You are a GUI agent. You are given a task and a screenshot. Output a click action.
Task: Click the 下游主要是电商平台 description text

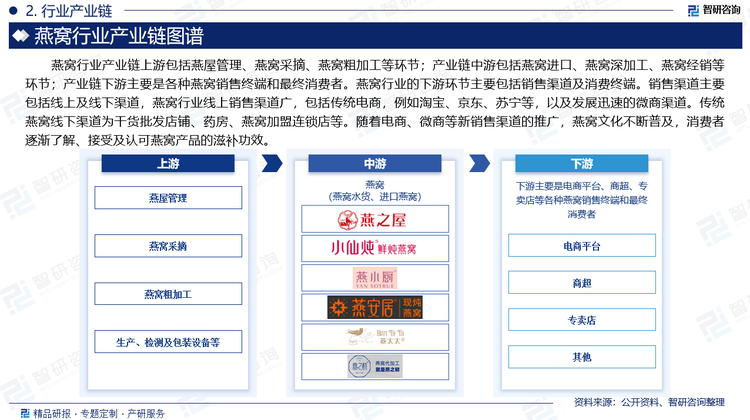pyautogui.click(x=582, y=200)
